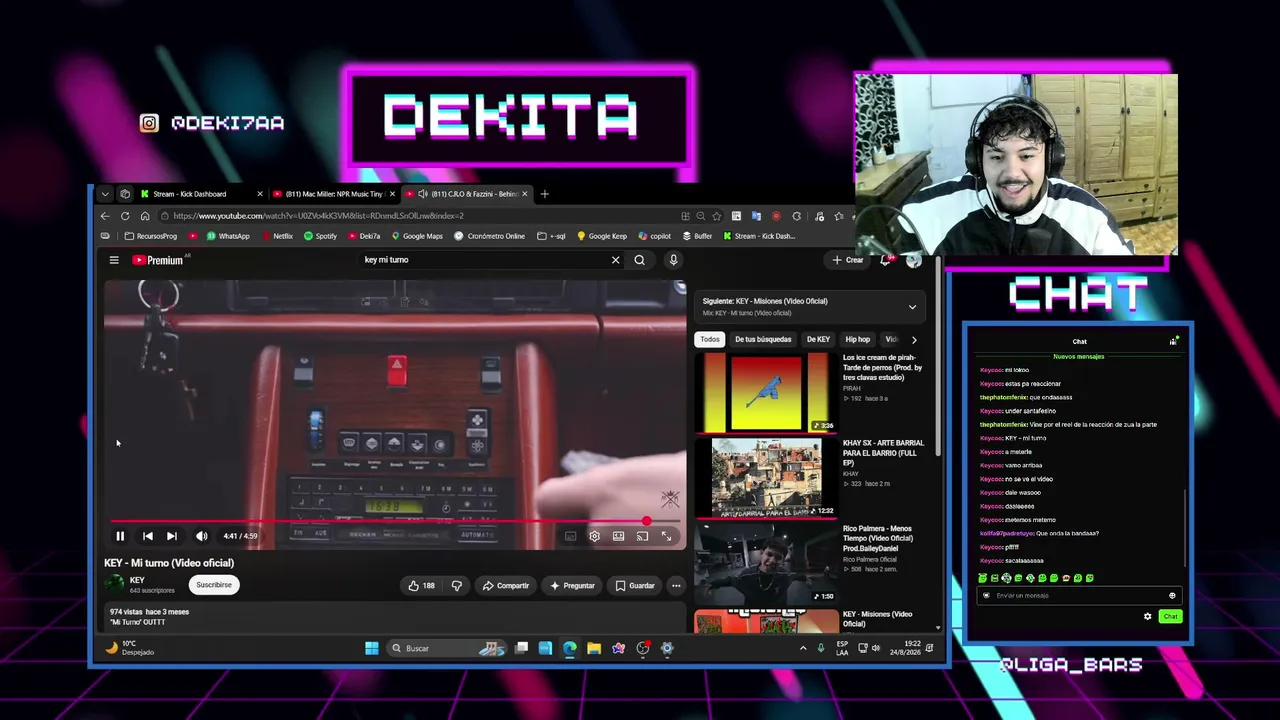
Task: Open a new browser tab
Action: (544, 194)
